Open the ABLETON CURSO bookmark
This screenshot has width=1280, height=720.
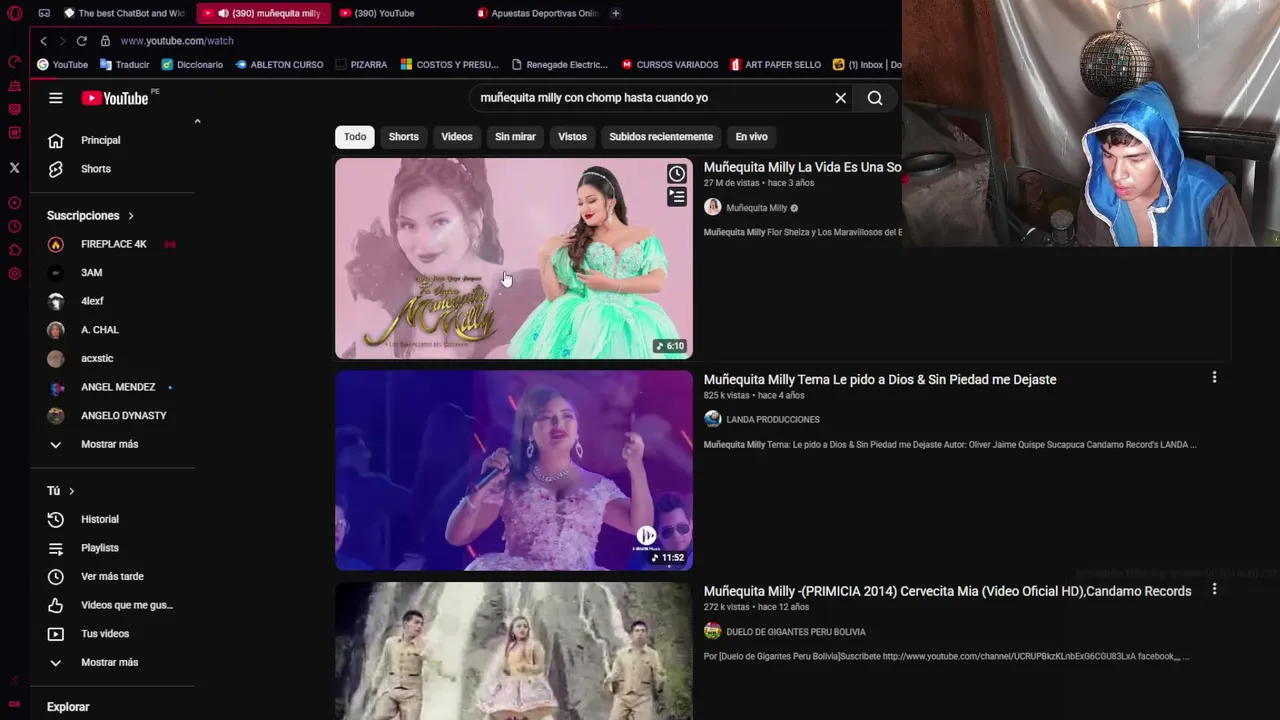click(x=279, y=65)
